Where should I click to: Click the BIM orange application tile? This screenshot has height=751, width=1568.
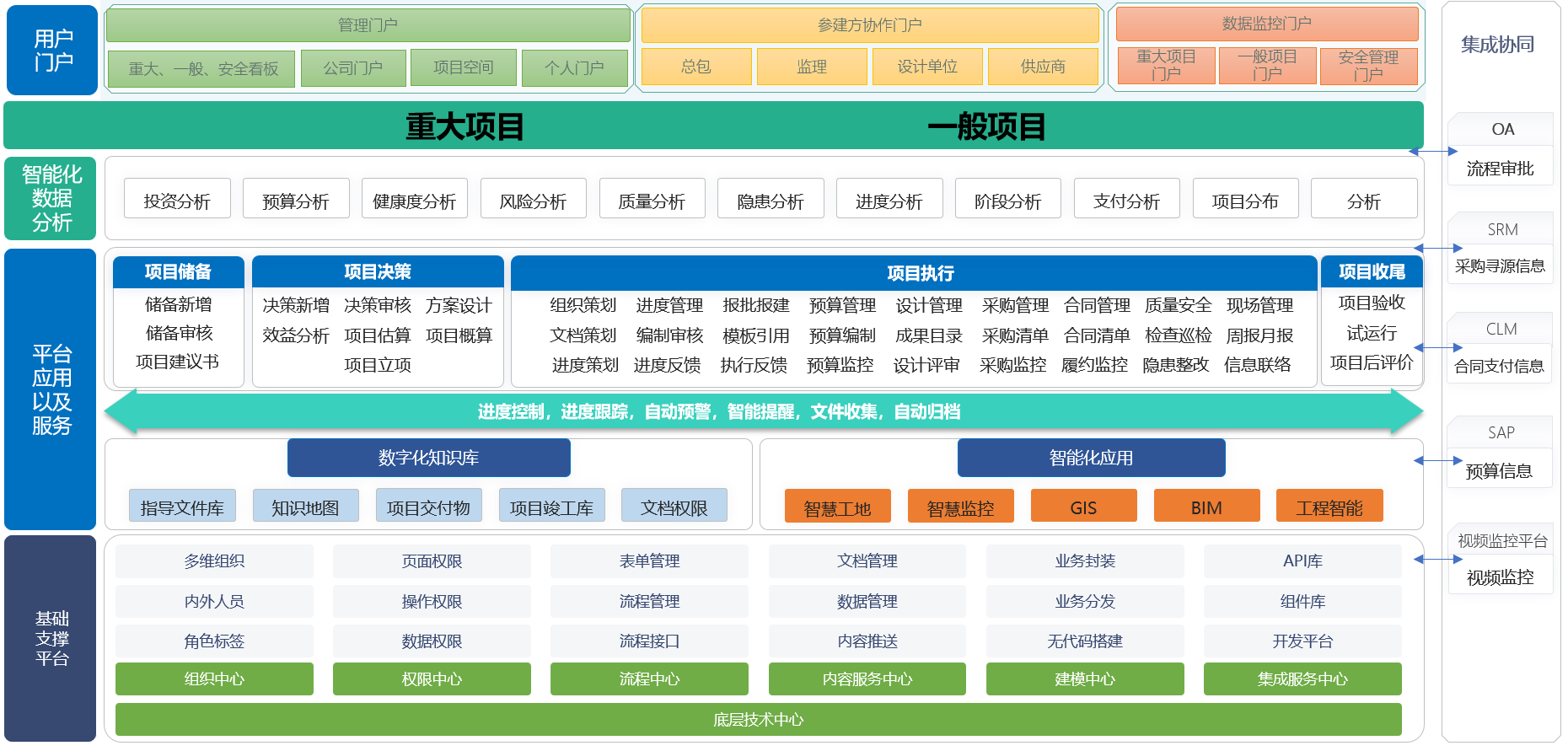tap(1206, 507)
